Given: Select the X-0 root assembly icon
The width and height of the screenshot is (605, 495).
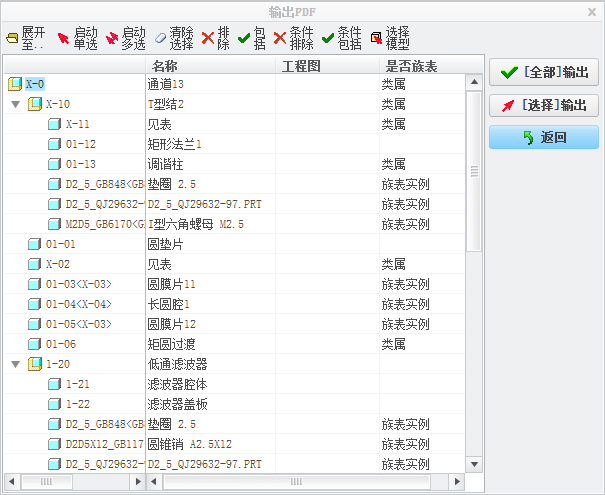Looking at the screenshot, I should [x=15, y=84].
